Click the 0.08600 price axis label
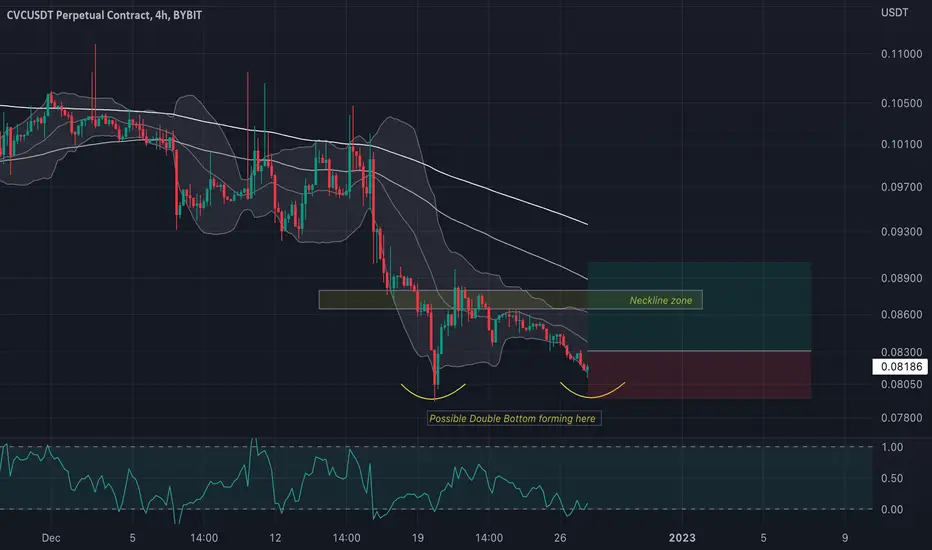Viewport: 932px width, 550px height. (902, 314)
